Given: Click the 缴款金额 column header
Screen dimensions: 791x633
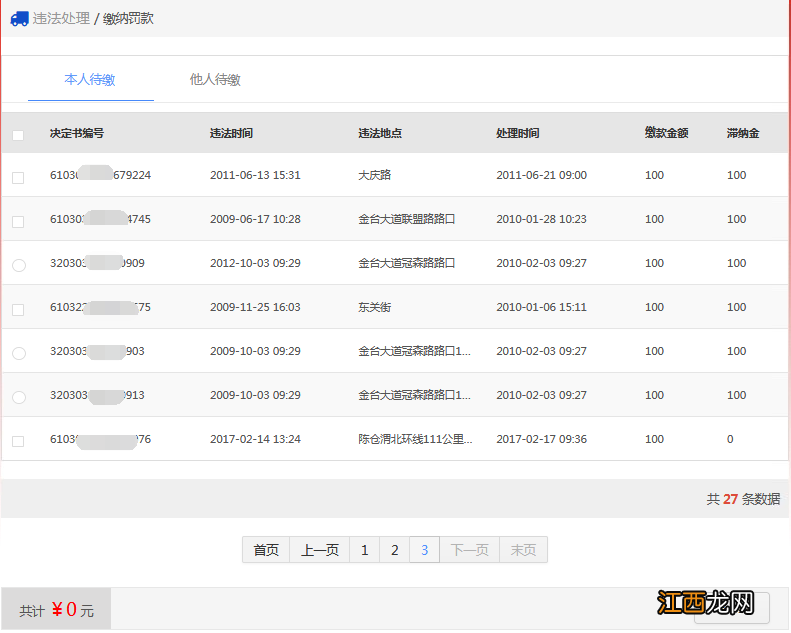Looking at the screenshot, I should [x=666, y=133].
